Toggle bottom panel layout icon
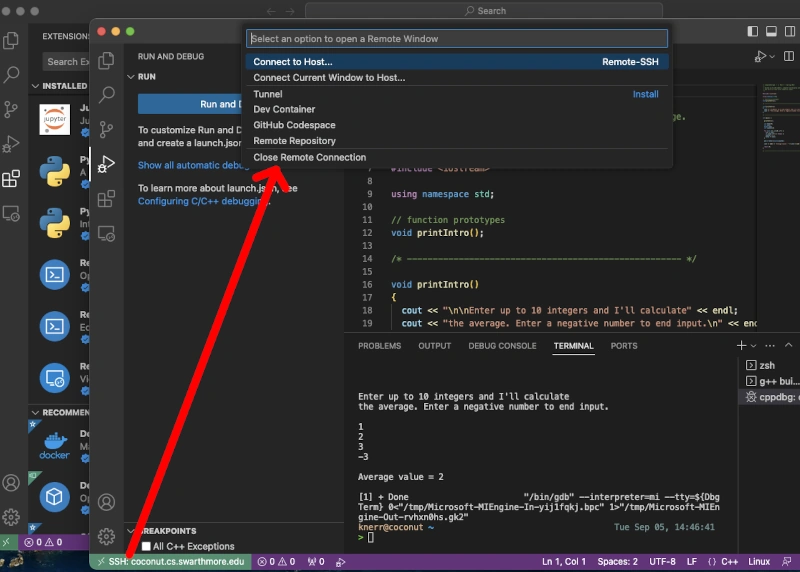 click(771, 31)
